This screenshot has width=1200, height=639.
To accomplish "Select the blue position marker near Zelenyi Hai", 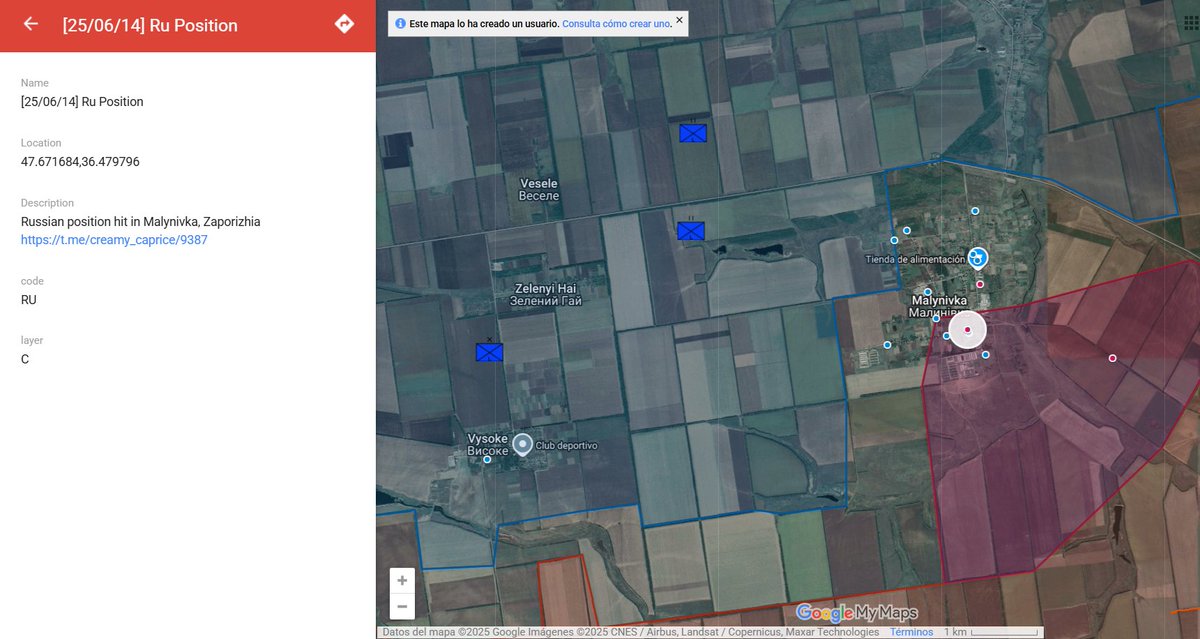I will [x=690, y=231].
